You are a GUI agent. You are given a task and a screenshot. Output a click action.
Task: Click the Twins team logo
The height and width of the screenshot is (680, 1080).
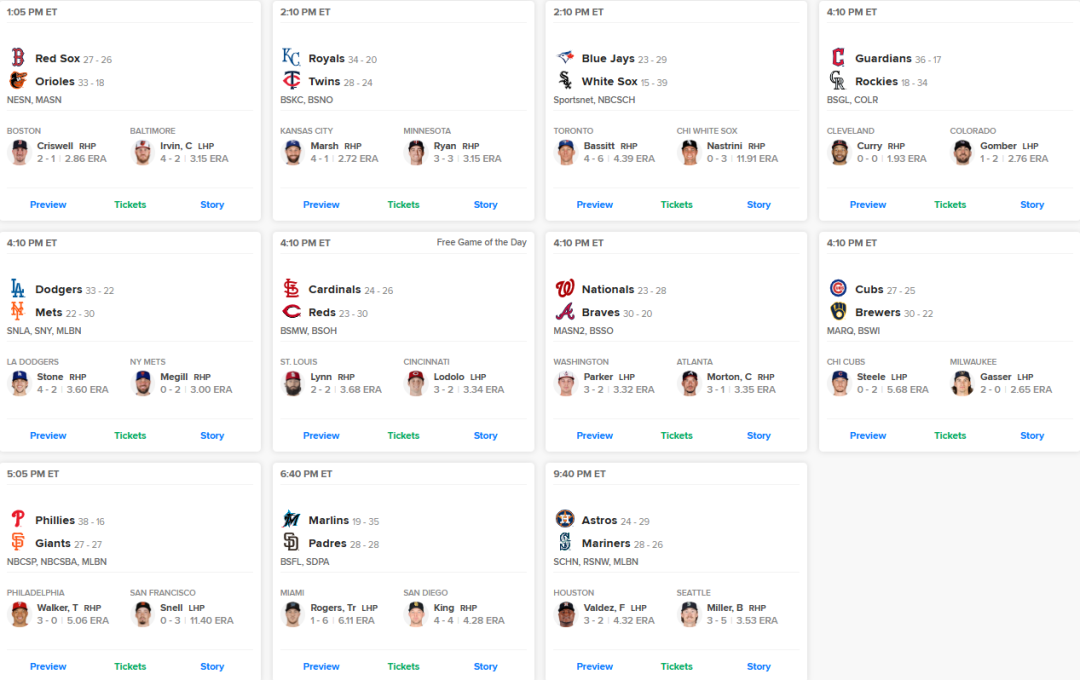(291, 81)
